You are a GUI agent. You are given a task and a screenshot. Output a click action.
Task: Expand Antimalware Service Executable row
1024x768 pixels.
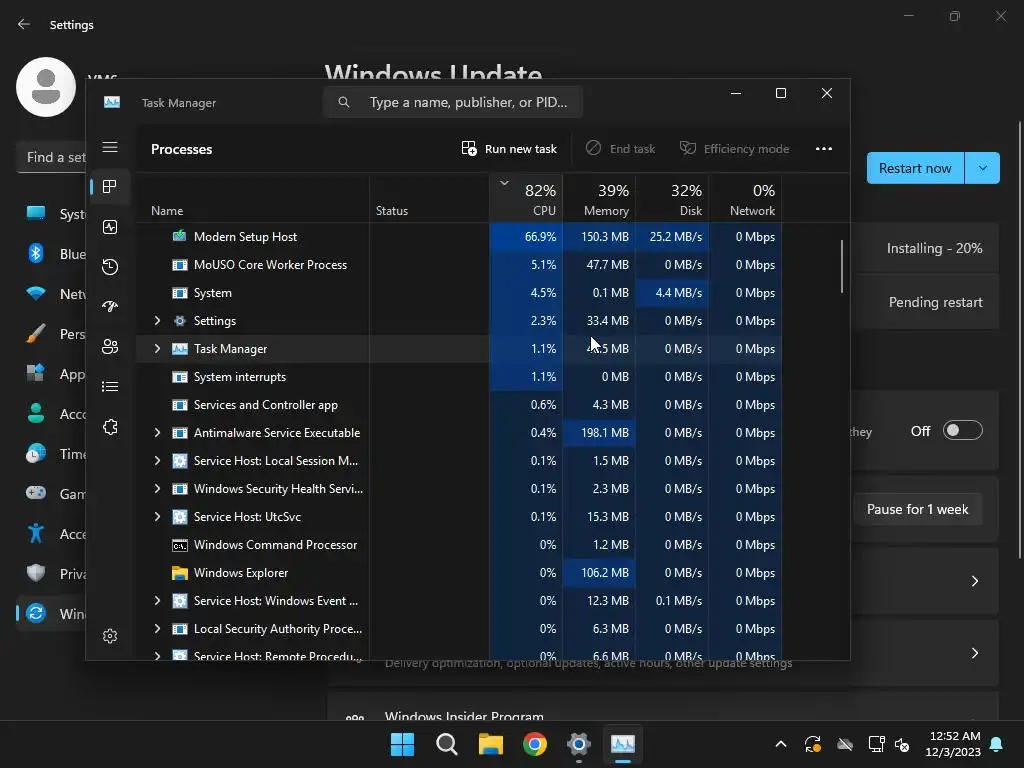[157, 432]
